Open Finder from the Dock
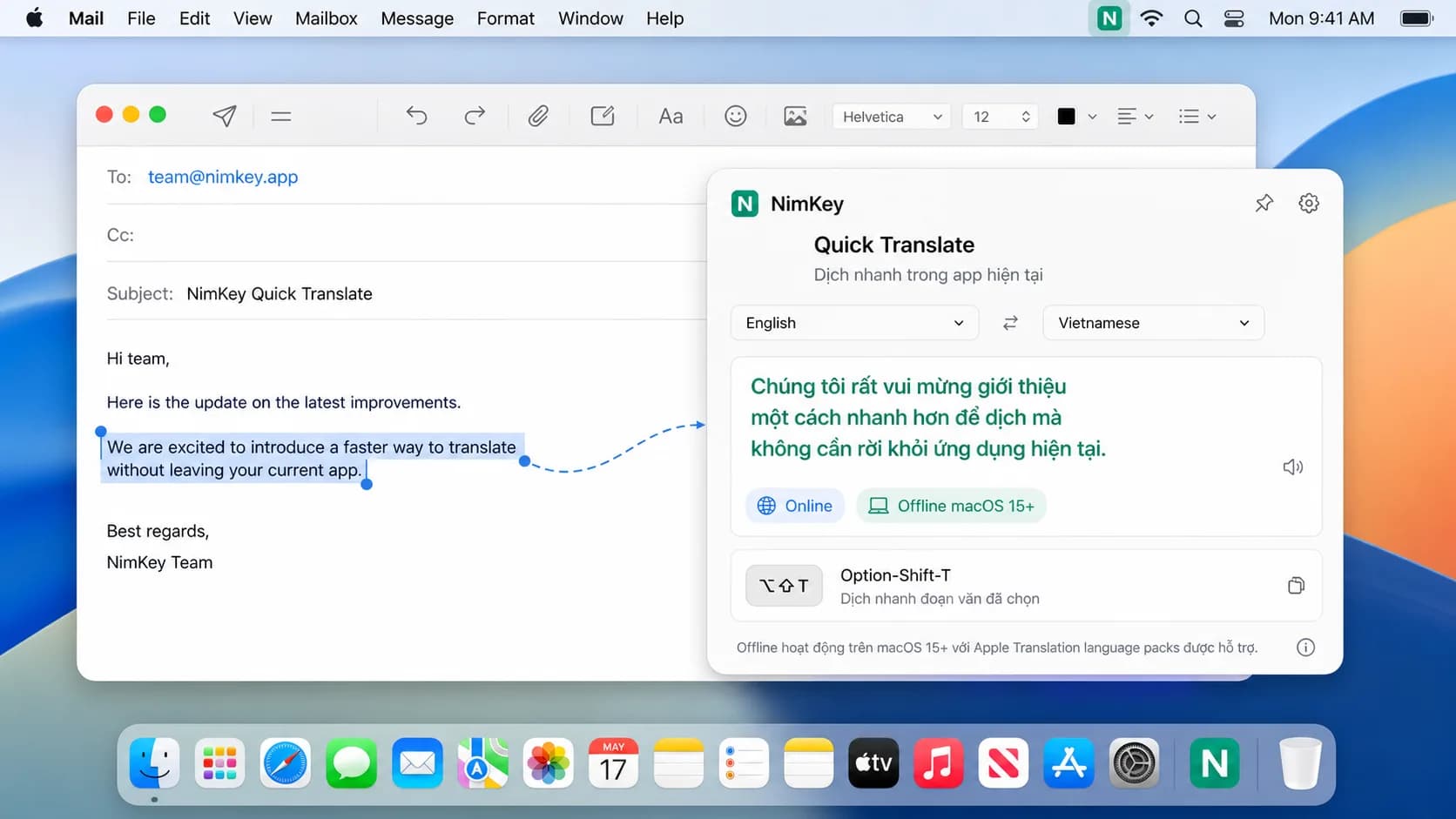 point(155,763)
